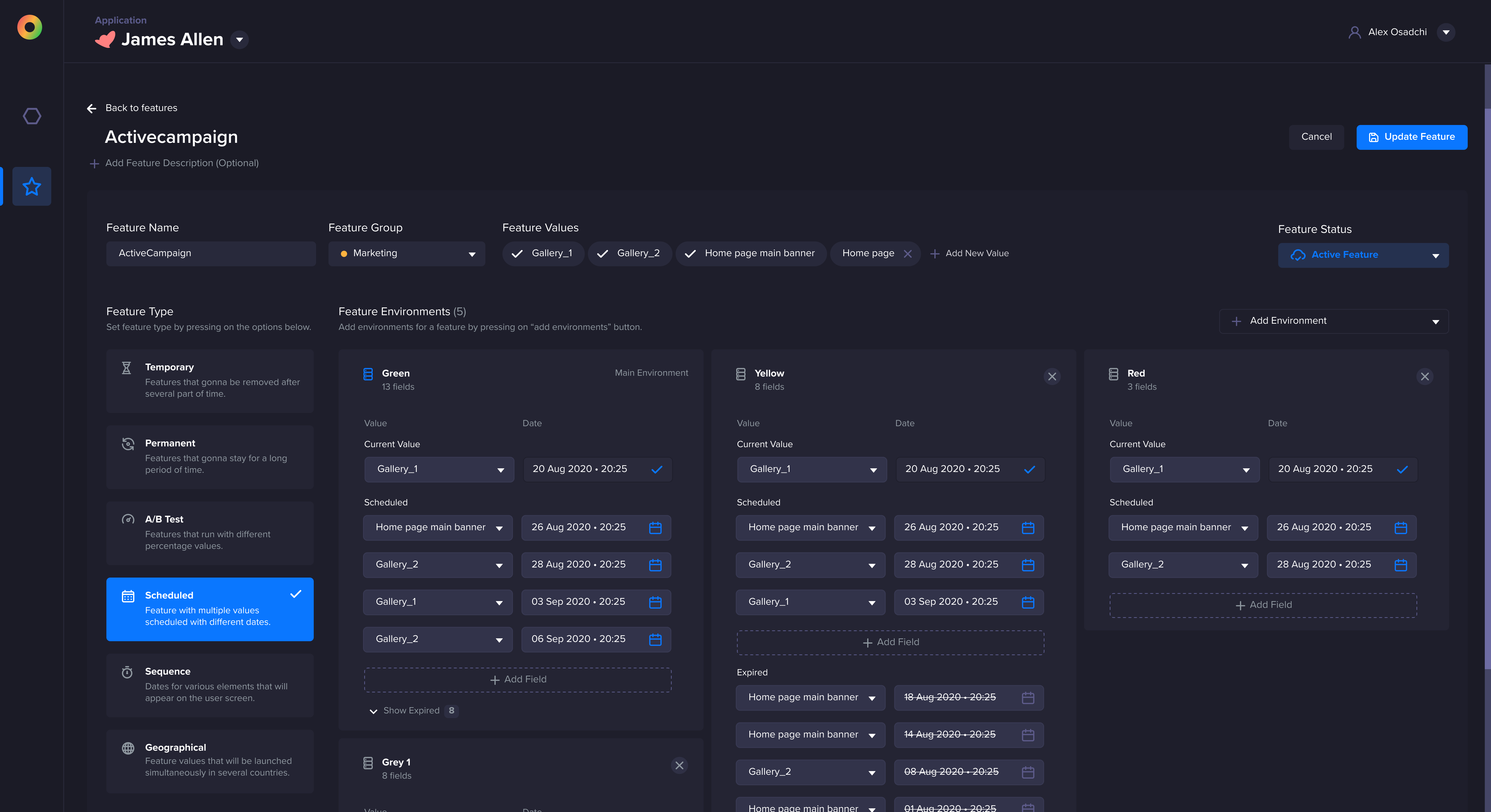Click the colorful ring app logo
This screenshot has width=1491, height=812.
point(30,27)
